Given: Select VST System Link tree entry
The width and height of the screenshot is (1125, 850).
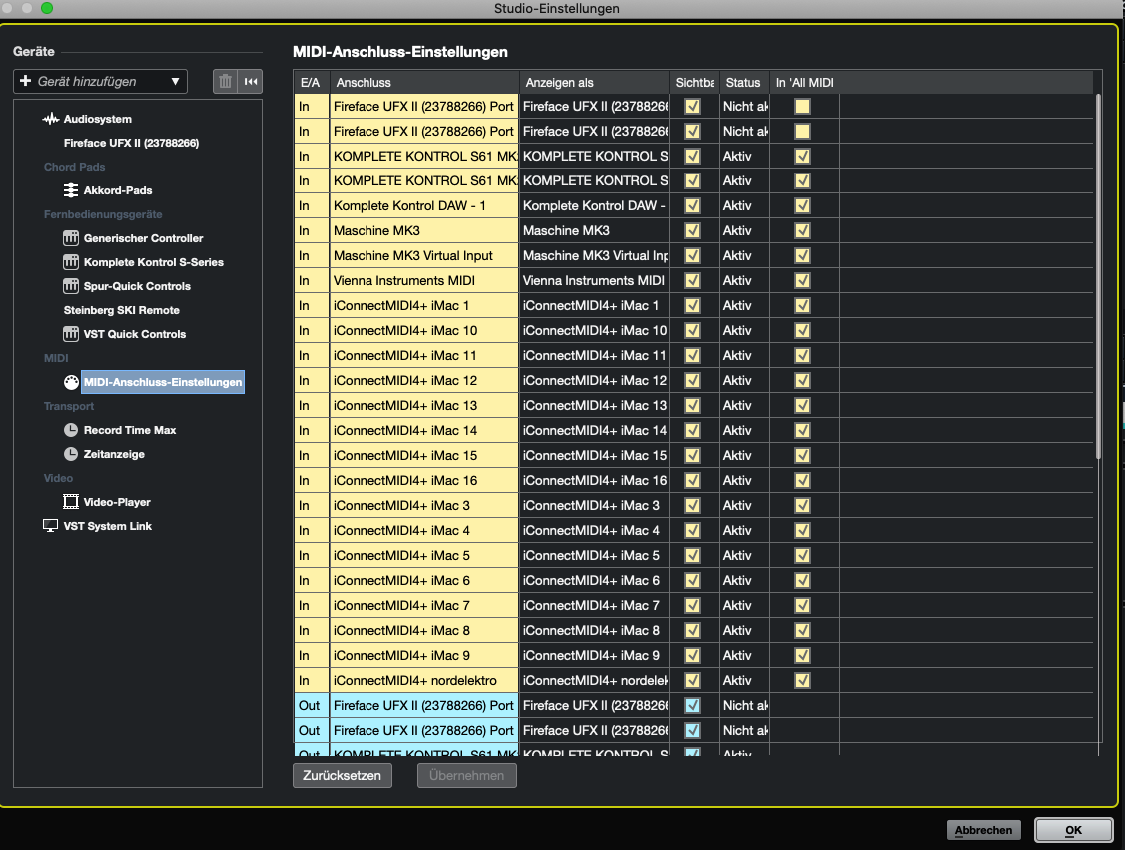Looking at the screenshot, I should [108, 526].
